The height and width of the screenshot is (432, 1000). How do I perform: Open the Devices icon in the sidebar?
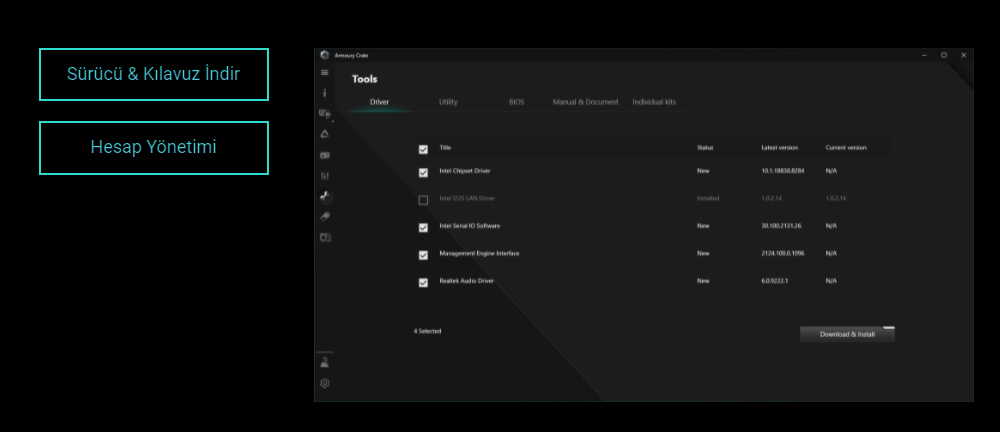324,114
